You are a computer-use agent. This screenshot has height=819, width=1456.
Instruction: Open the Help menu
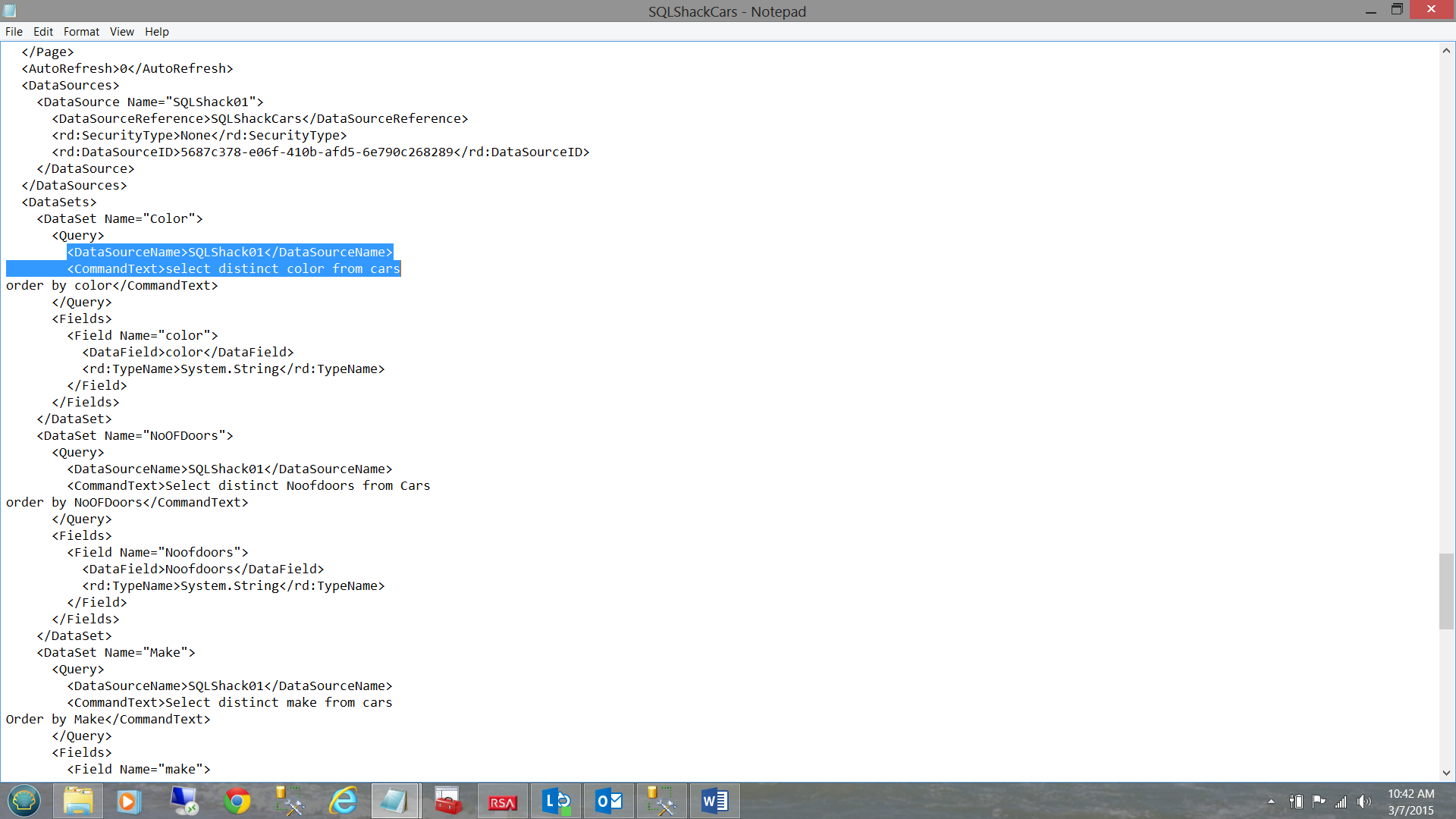coord(157,31)
